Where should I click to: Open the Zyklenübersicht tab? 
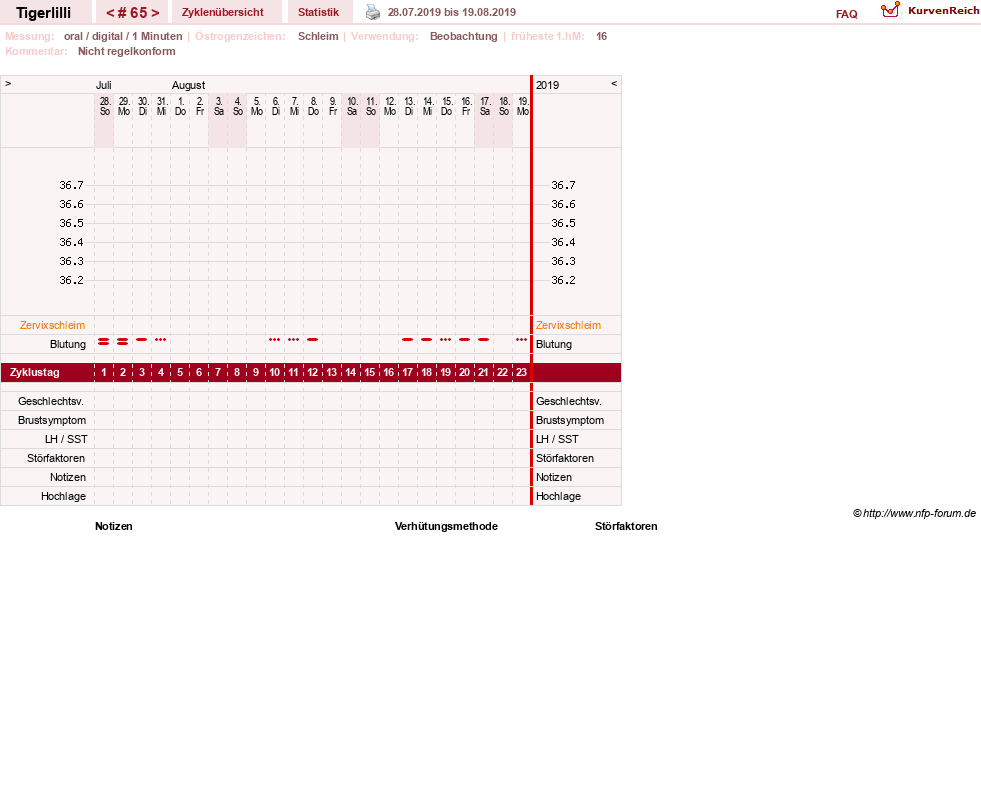pyautogui.click(x=223, y=12)
